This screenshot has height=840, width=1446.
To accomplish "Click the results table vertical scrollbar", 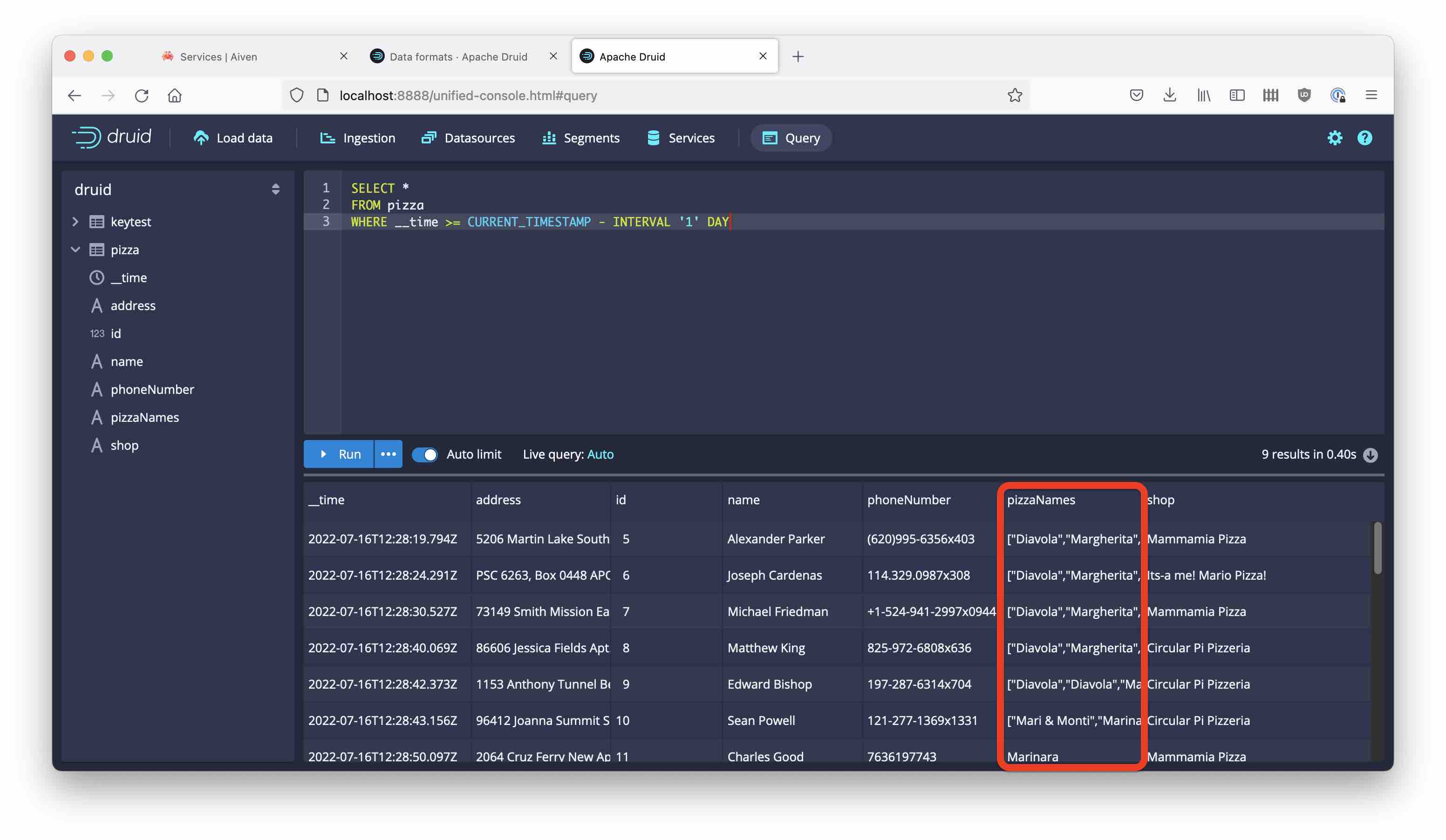I will (1377, 548).
